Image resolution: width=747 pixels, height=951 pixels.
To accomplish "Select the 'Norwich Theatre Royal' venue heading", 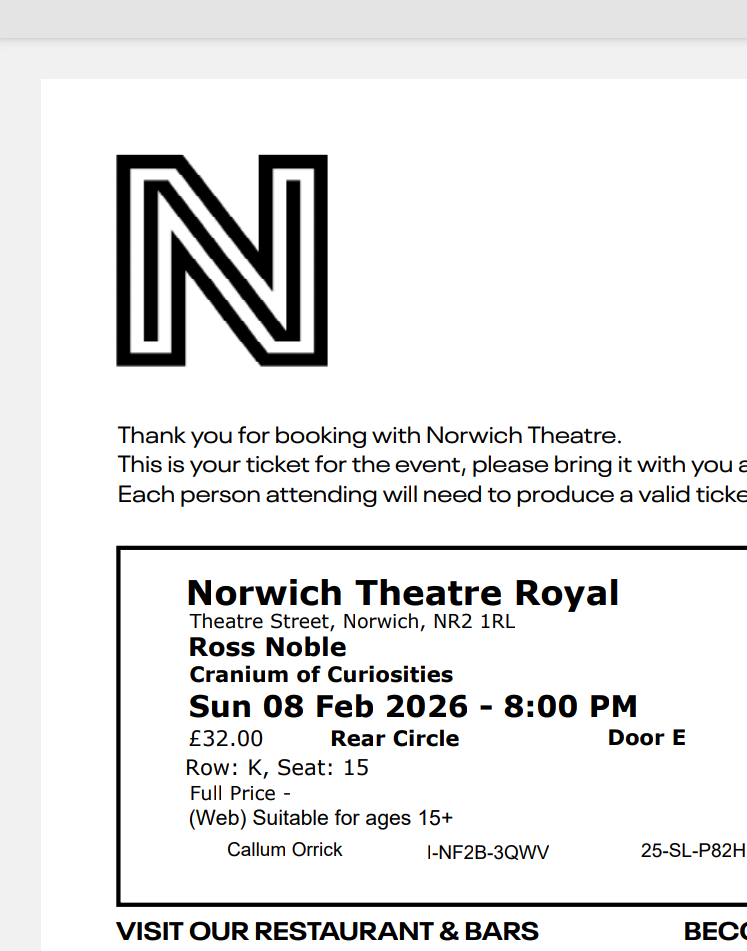I will coord(403,593).
